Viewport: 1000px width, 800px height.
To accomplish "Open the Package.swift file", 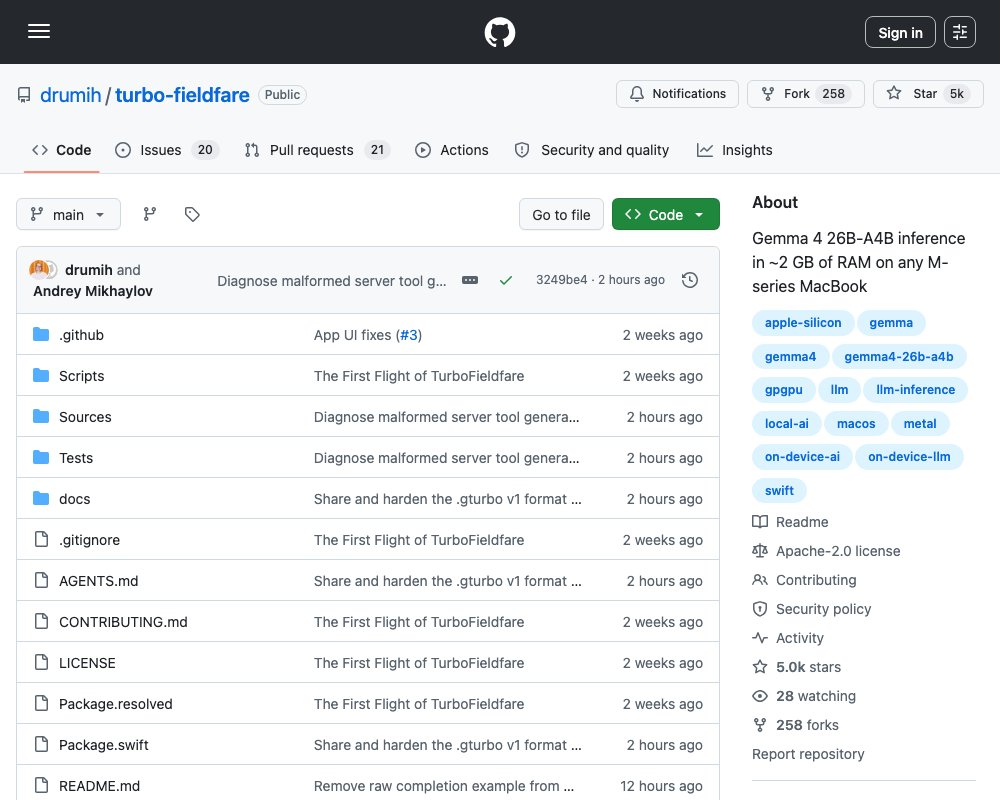I will point(103,745).
